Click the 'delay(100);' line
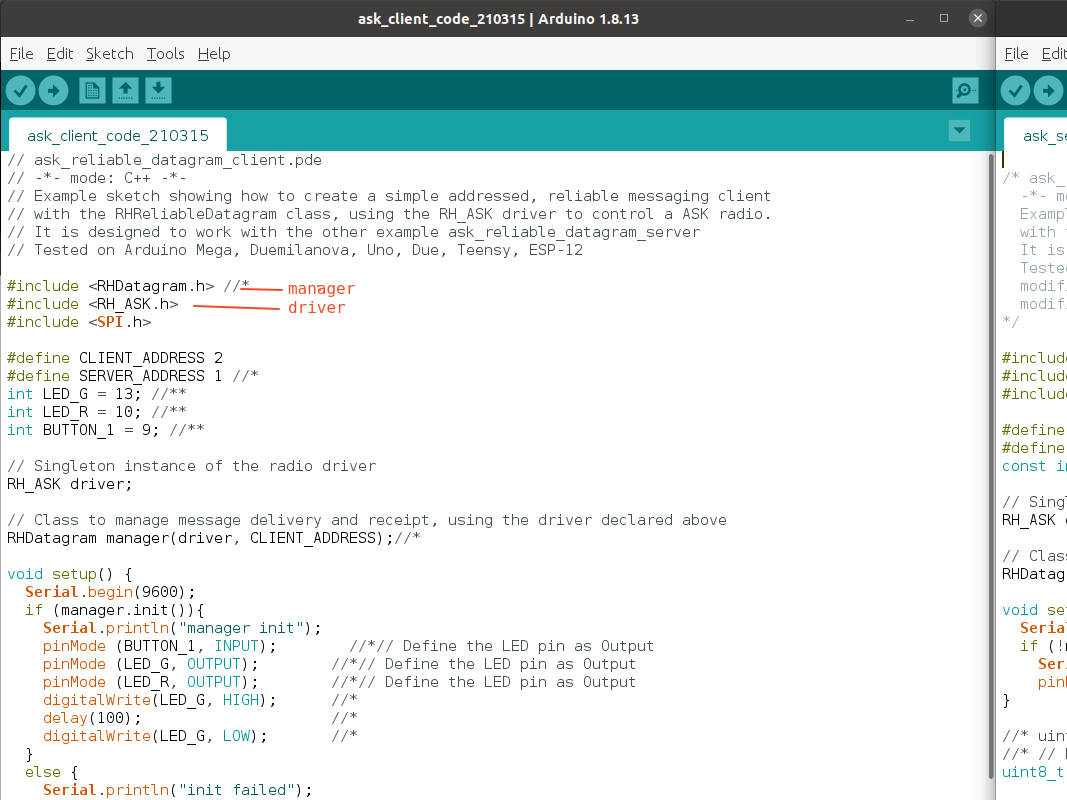Screen dimensions: 1067x800 [92, 718]
